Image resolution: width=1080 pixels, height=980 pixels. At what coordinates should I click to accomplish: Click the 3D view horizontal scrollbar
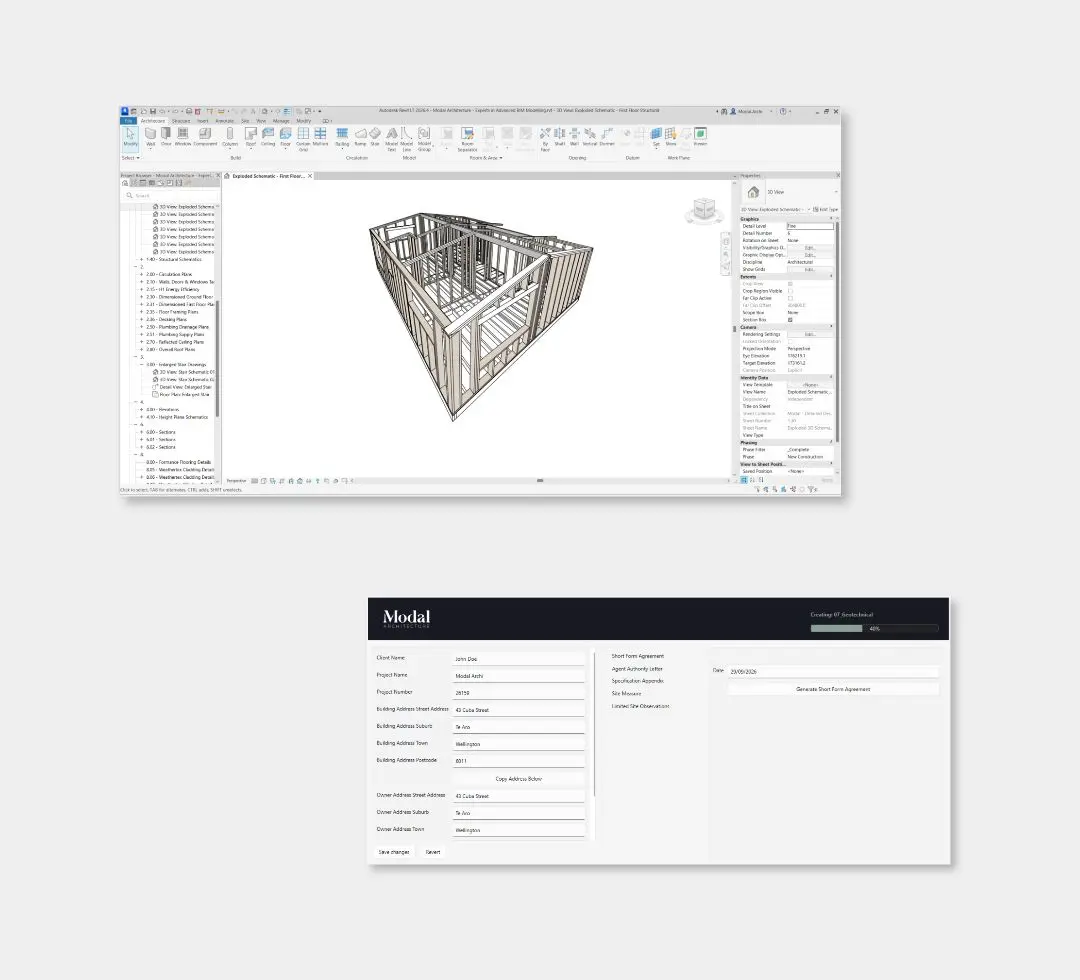pos(540,481)
